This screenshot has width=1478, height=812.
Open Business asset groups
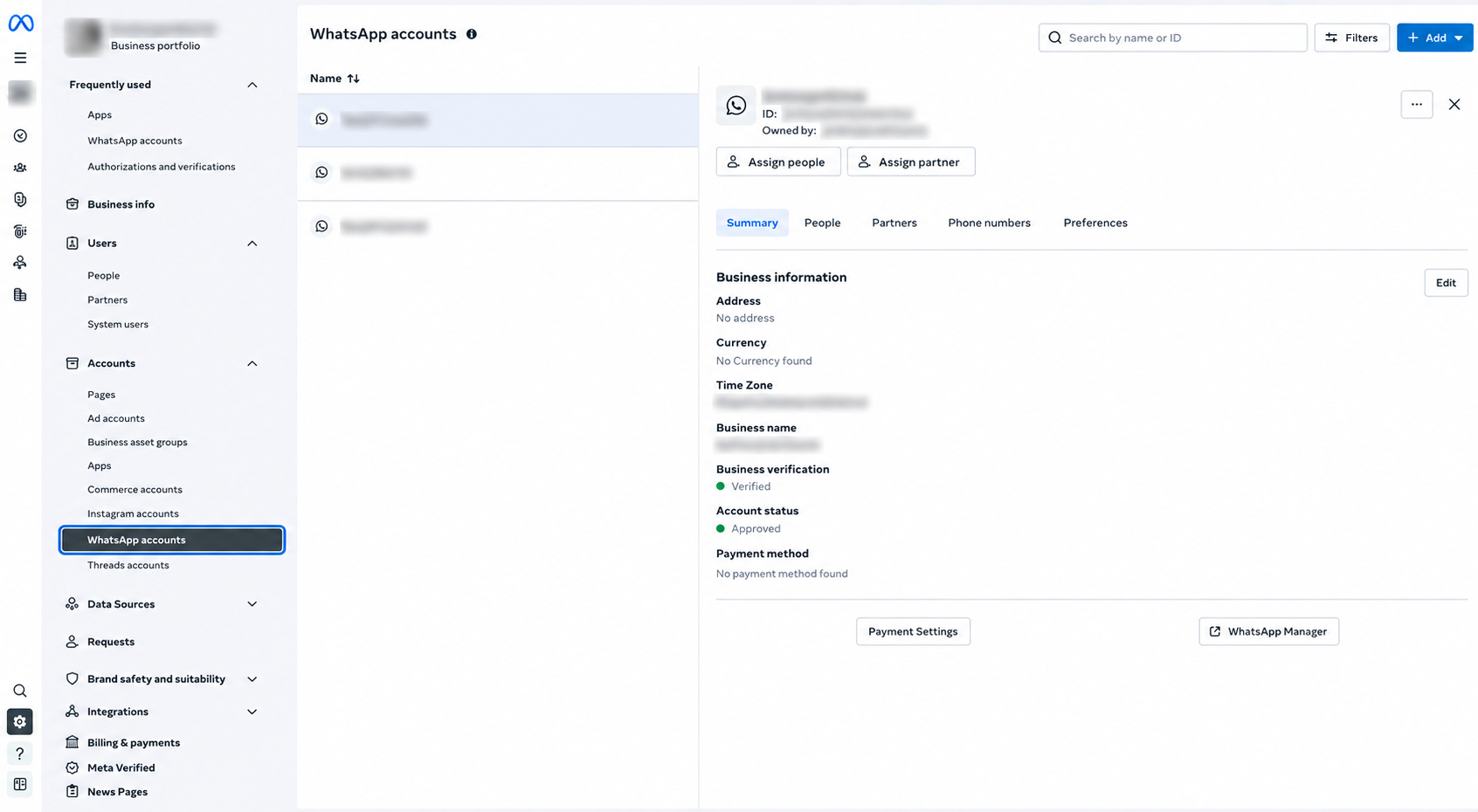point(137,442)
